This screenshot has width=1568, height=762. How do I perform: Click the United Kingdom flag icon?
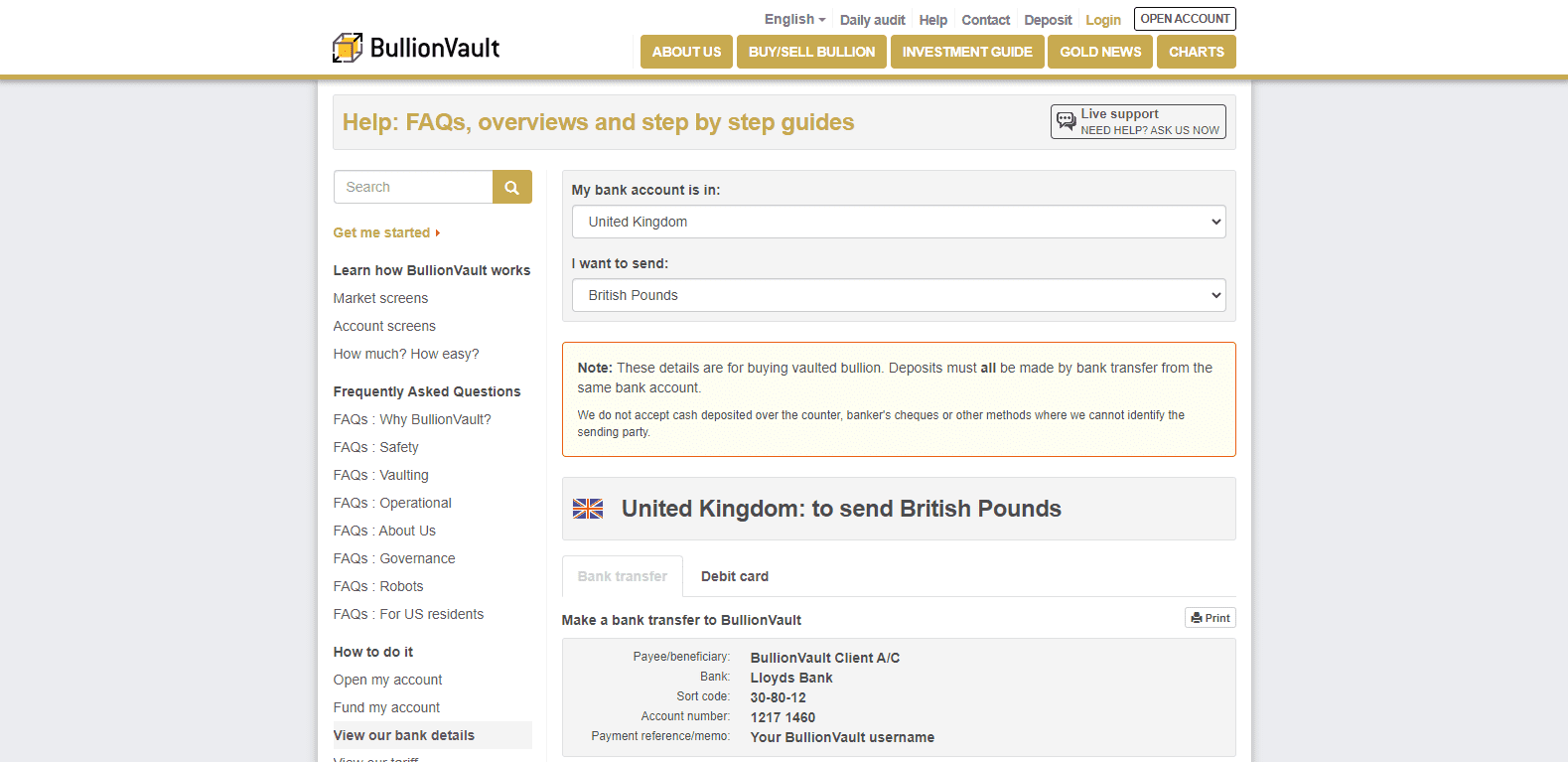pyautogui.click(x=587, y=508)
